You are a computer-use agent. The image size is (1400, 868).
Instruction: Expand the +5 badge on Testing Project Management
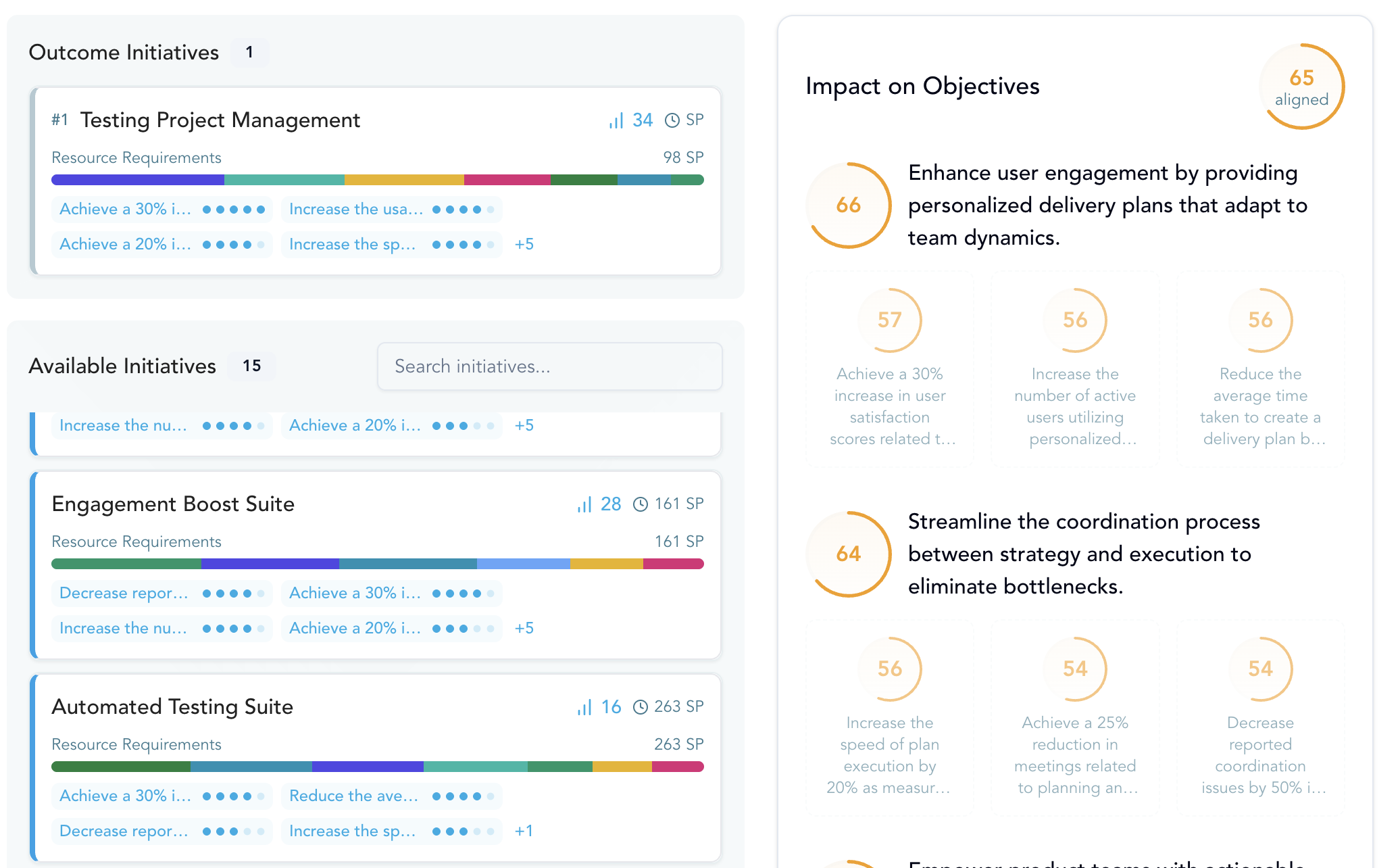524,244
